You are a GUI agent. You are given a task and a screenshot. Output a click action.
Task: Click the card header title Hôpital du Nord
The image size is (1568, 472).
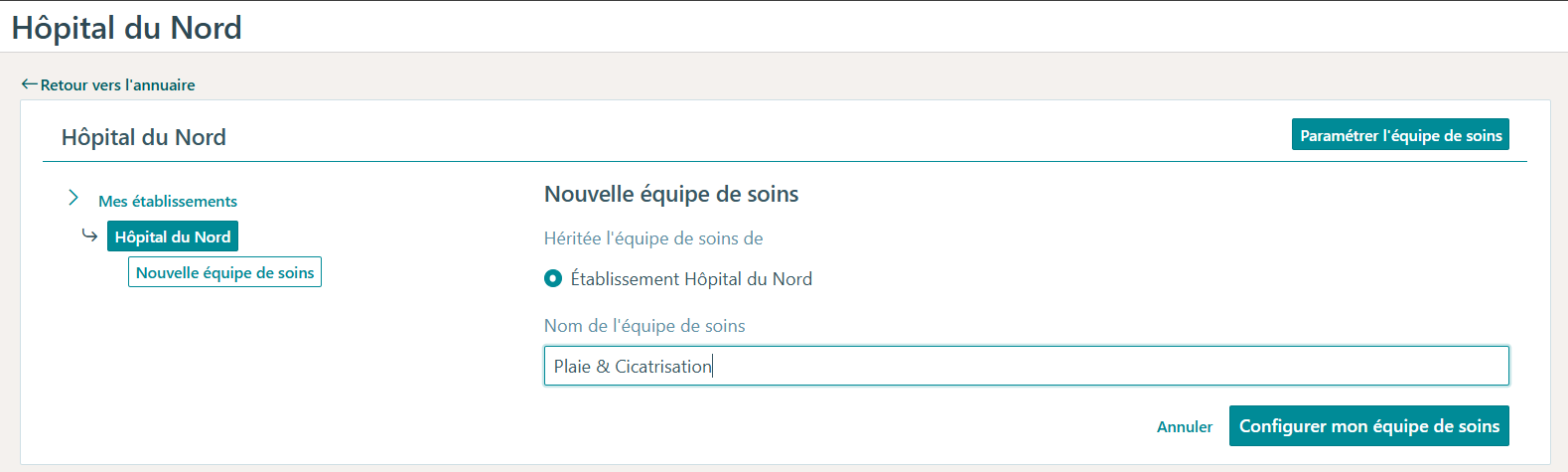click(144, 137)
